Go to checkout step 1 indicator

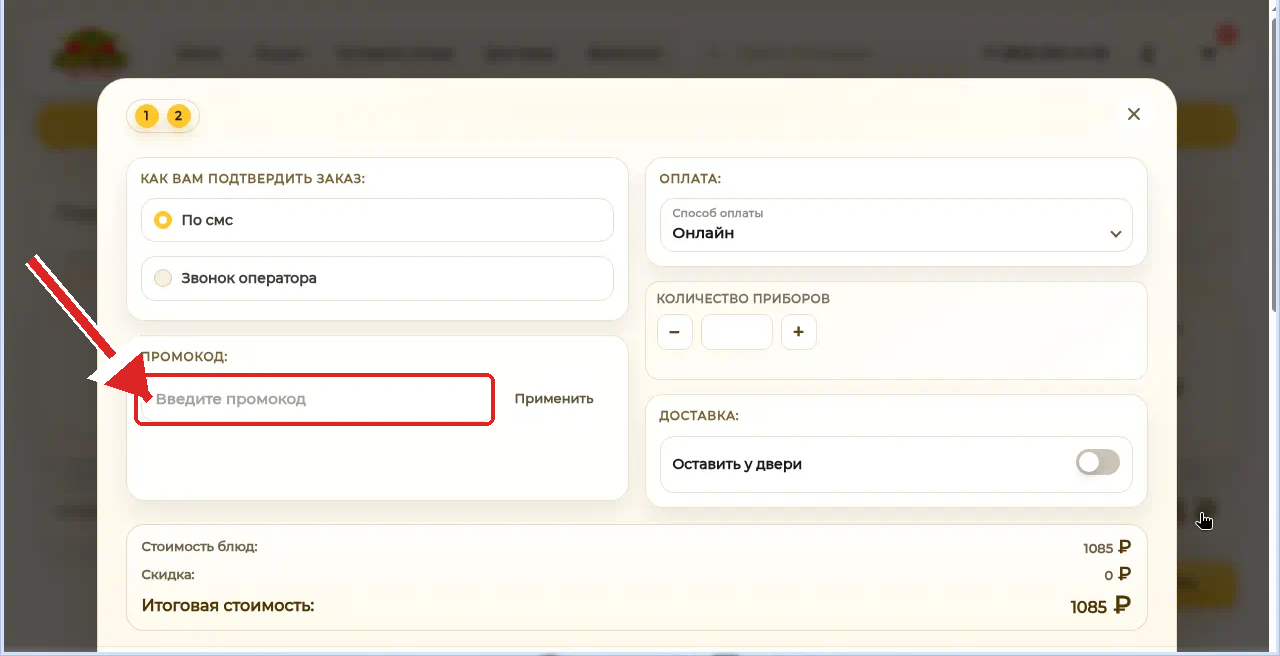click(x=146, y=116)
